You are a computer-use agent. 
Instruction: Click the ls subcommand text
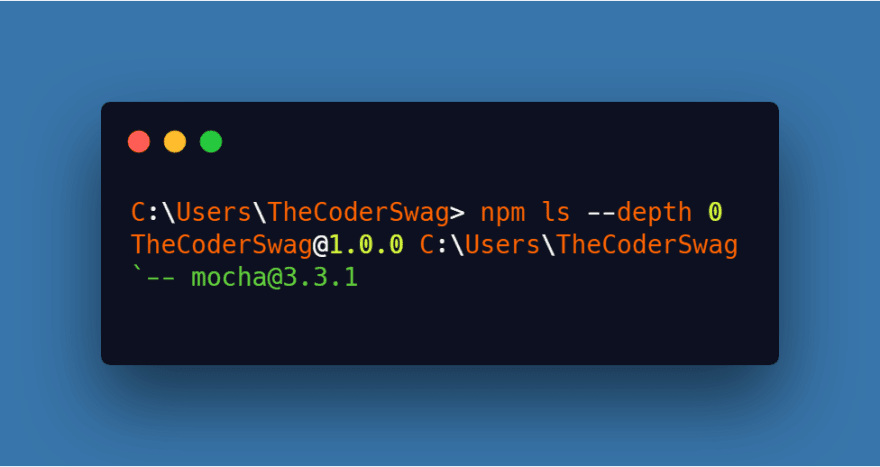click(x=555, y=212)
